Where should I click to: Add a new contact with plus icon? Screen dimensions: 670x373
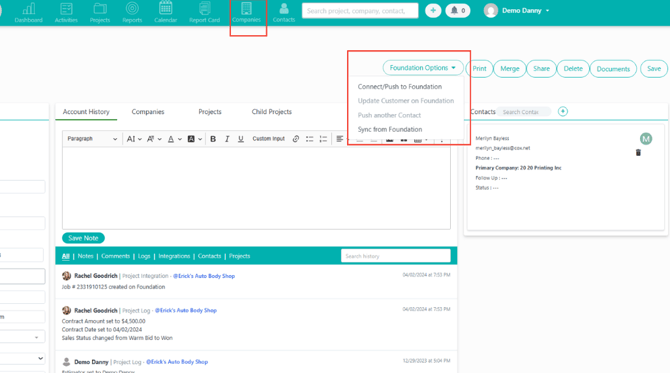(563, 112)
